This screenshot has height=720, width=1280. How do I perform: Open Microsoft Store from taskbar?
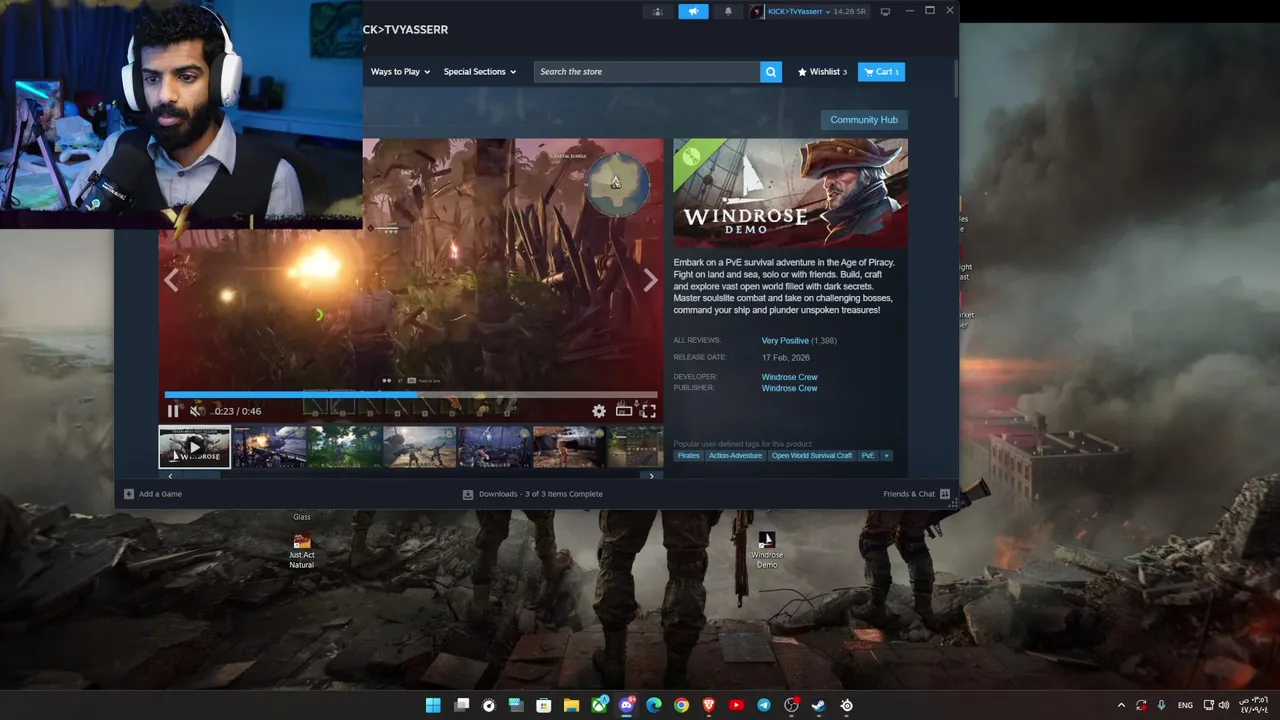[544, 705]
